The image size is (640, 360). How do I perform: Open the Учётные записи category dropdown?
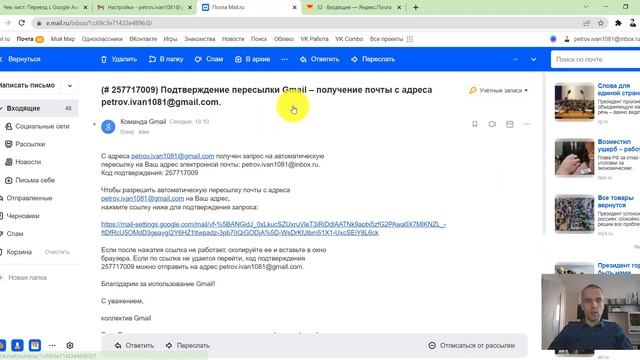click(x=499, y=90)
